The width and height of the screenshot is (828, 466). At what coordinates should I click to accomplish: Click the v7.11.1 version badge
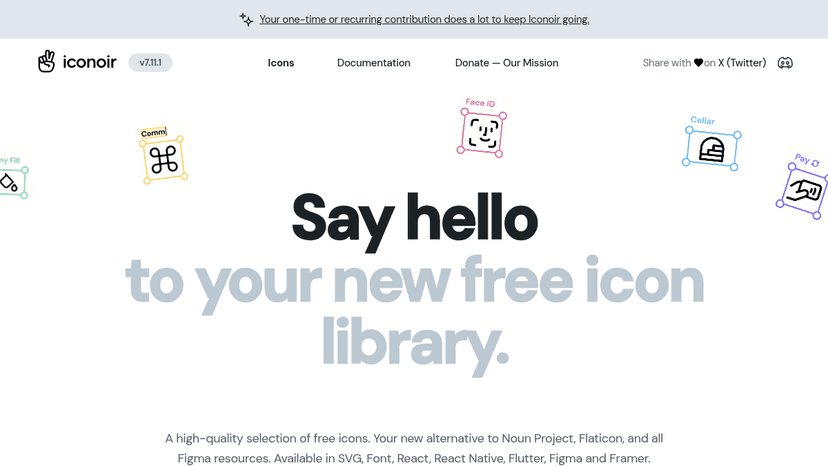(x=150, y=62)
